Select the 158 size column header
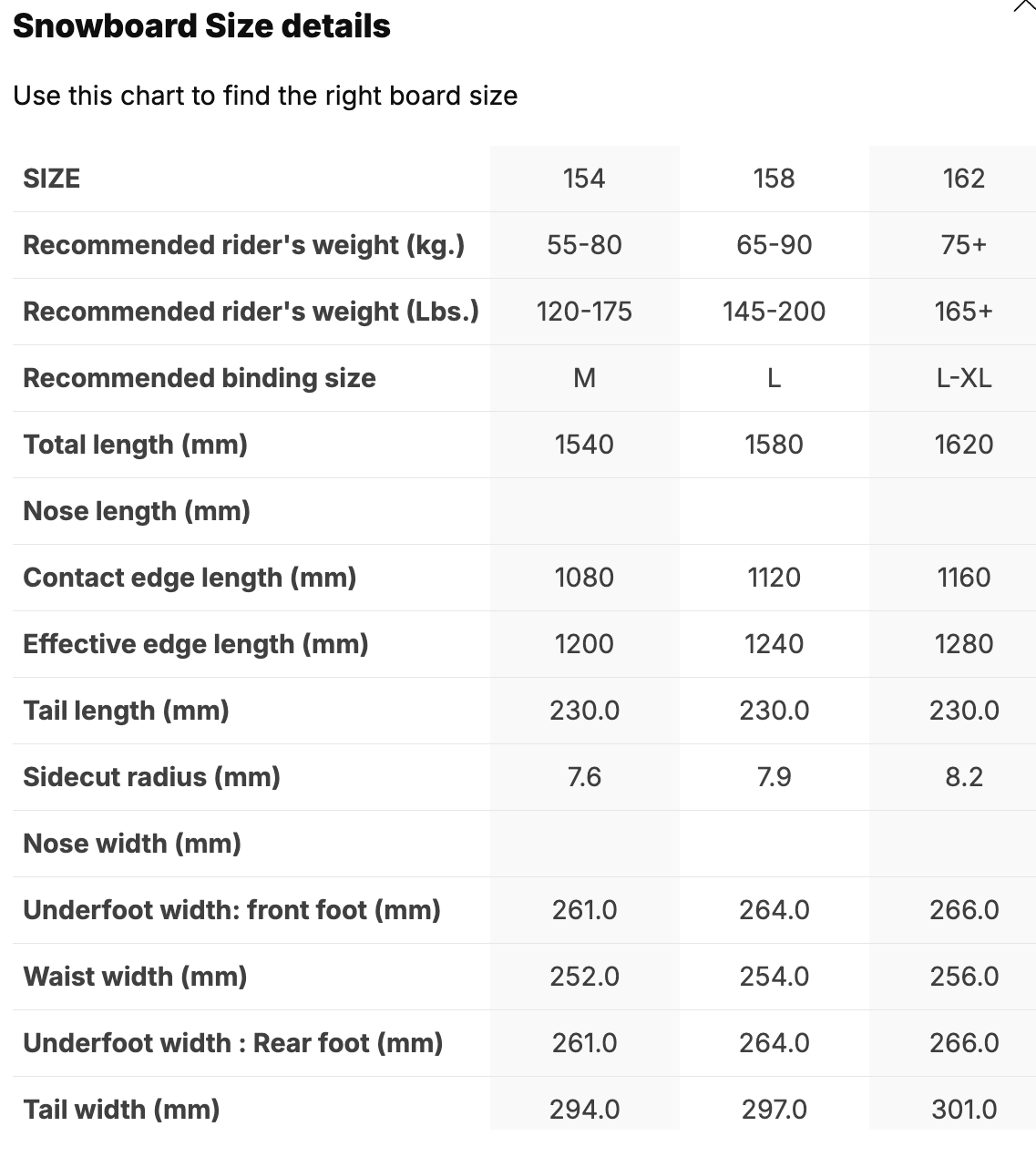This screenshot has width=1036, height=1157. tap(774, 179)
